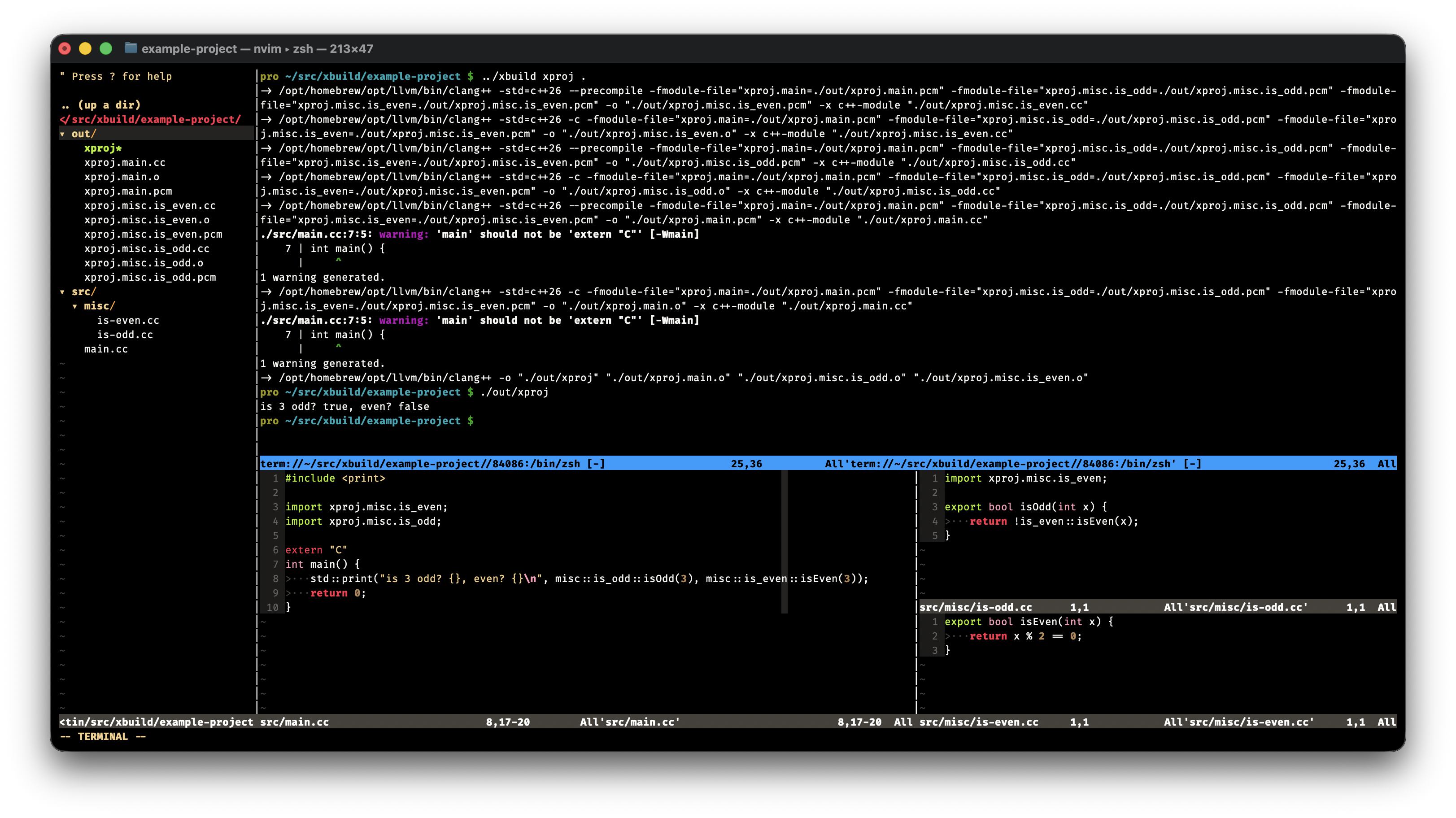
Task: Select the root path /src/xbuild/example-project/
Action: (150, 119)
